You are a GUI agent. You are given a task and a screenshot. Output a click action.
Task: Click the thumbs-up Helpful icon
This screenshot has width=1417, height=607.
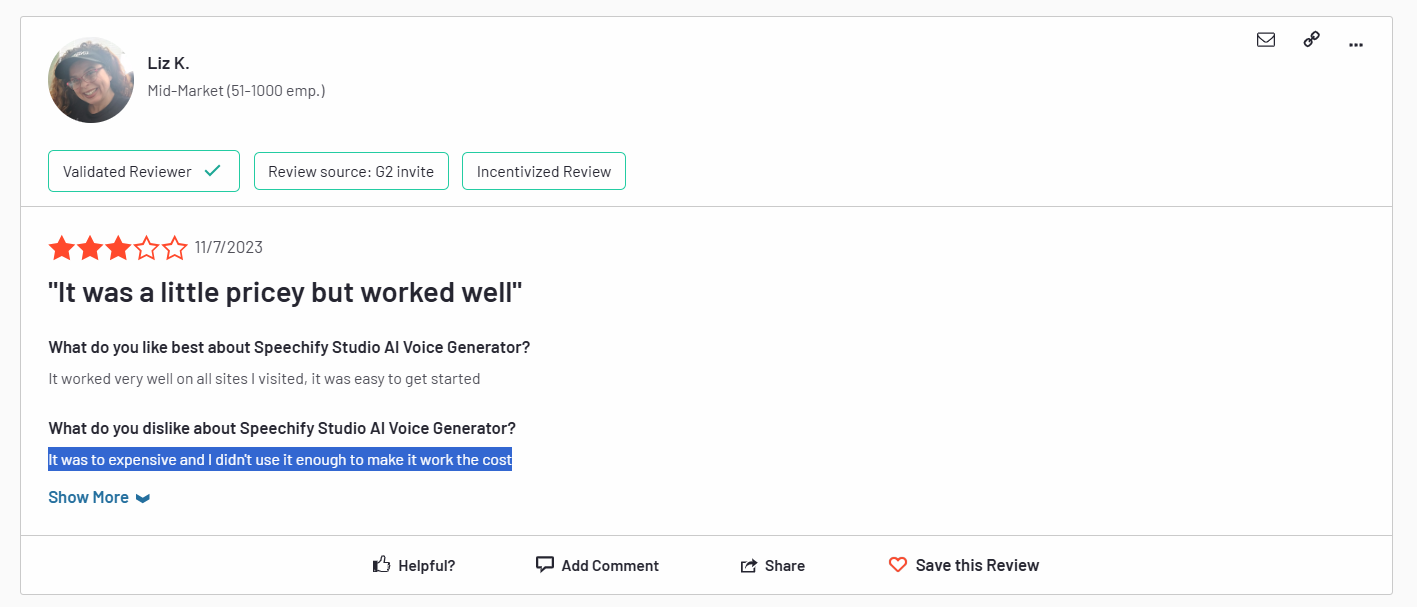click(x=381, y=565)
